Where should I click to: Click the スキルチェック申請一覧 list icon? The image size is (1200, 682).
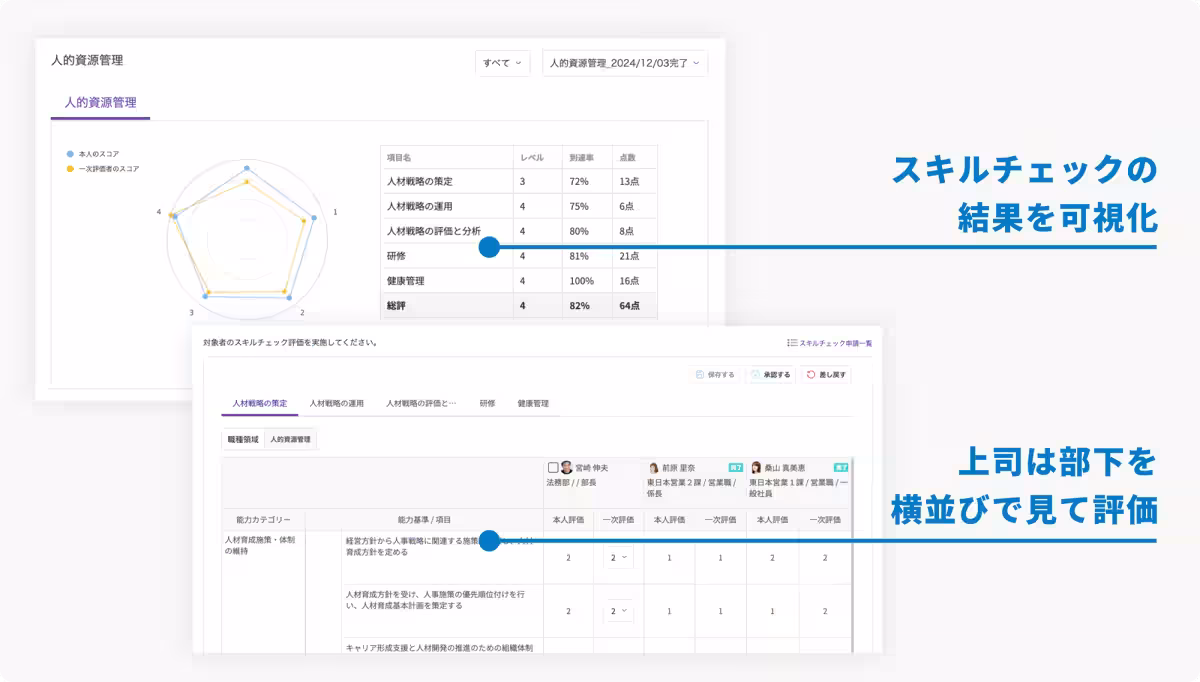[x=792, y=343]
